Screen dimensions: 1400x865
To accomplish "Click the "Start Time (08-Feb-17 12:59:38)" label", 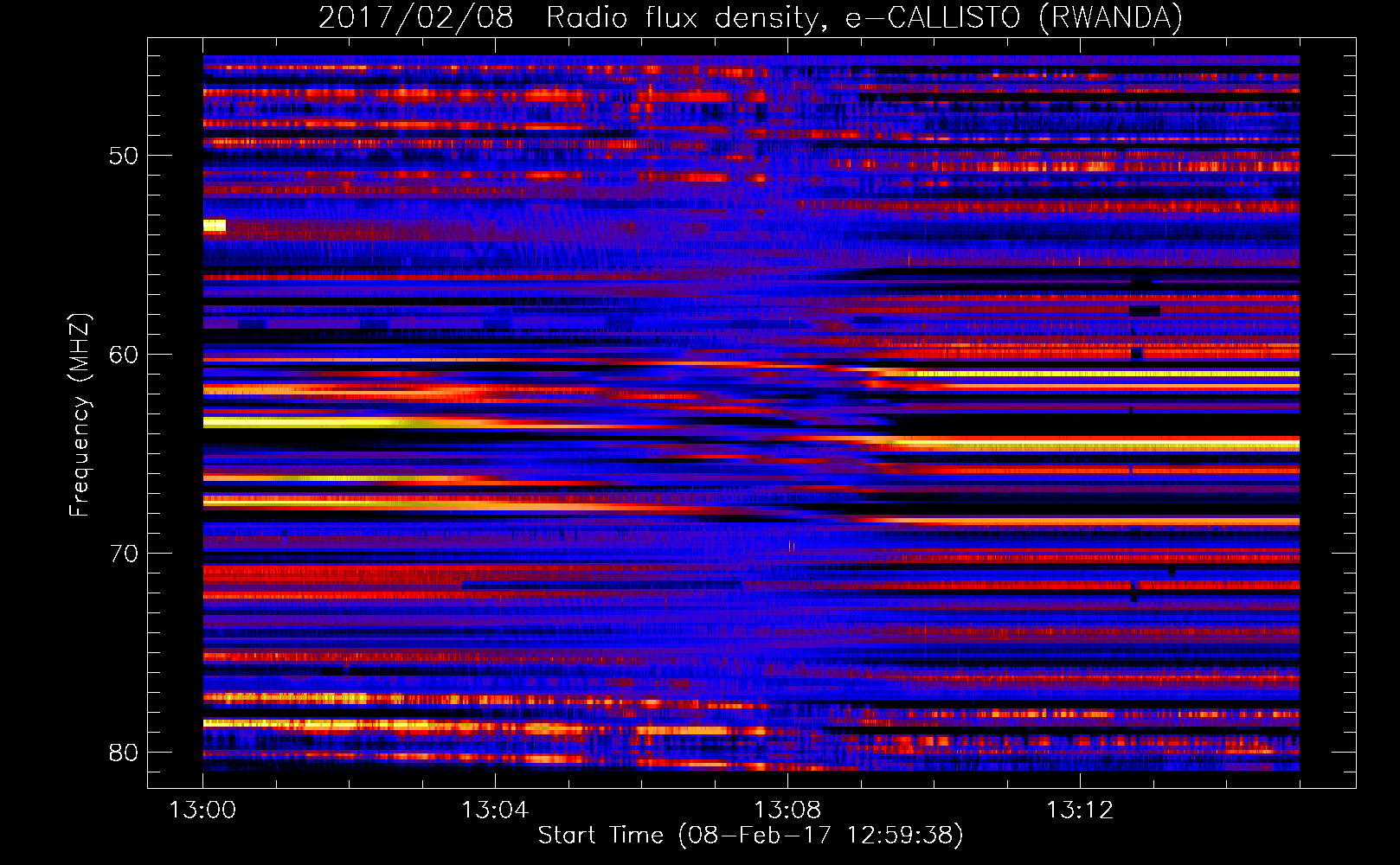I will coord(750,836).
